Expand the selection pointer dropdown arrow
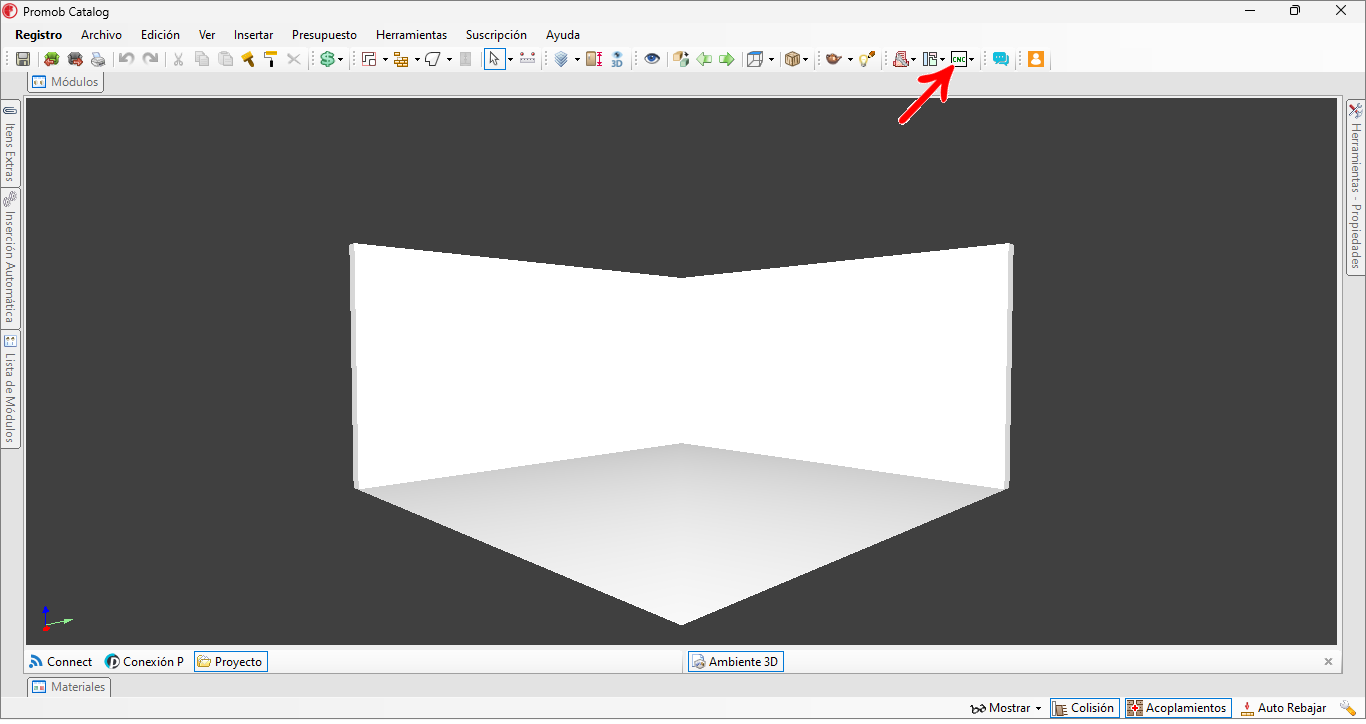Screen dimensions: 1366x724 tap(510, 60)
